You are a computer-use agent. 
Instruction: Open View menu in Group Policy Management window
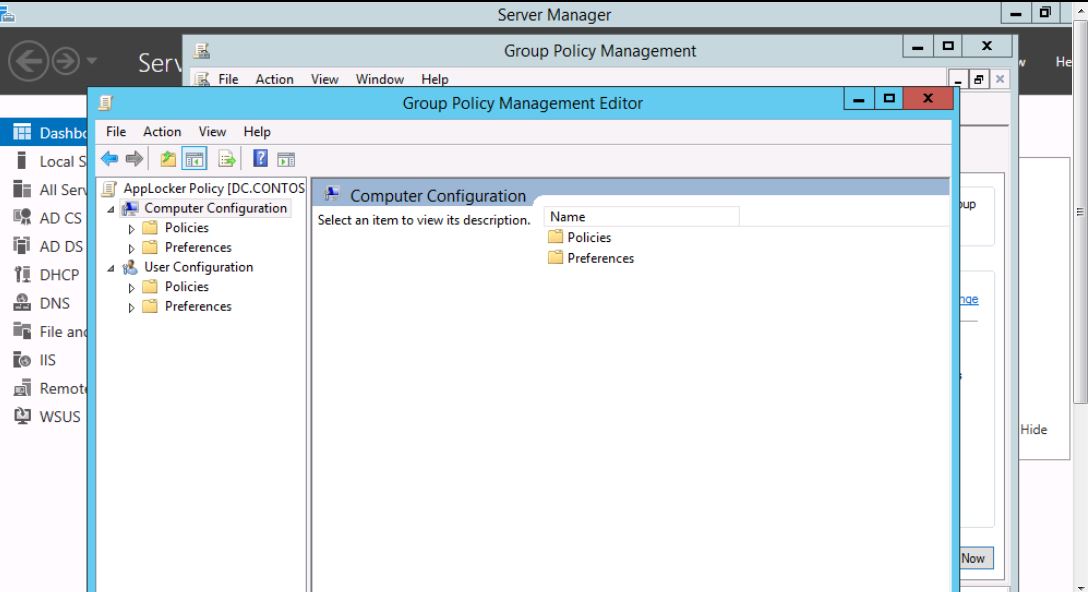325,79
